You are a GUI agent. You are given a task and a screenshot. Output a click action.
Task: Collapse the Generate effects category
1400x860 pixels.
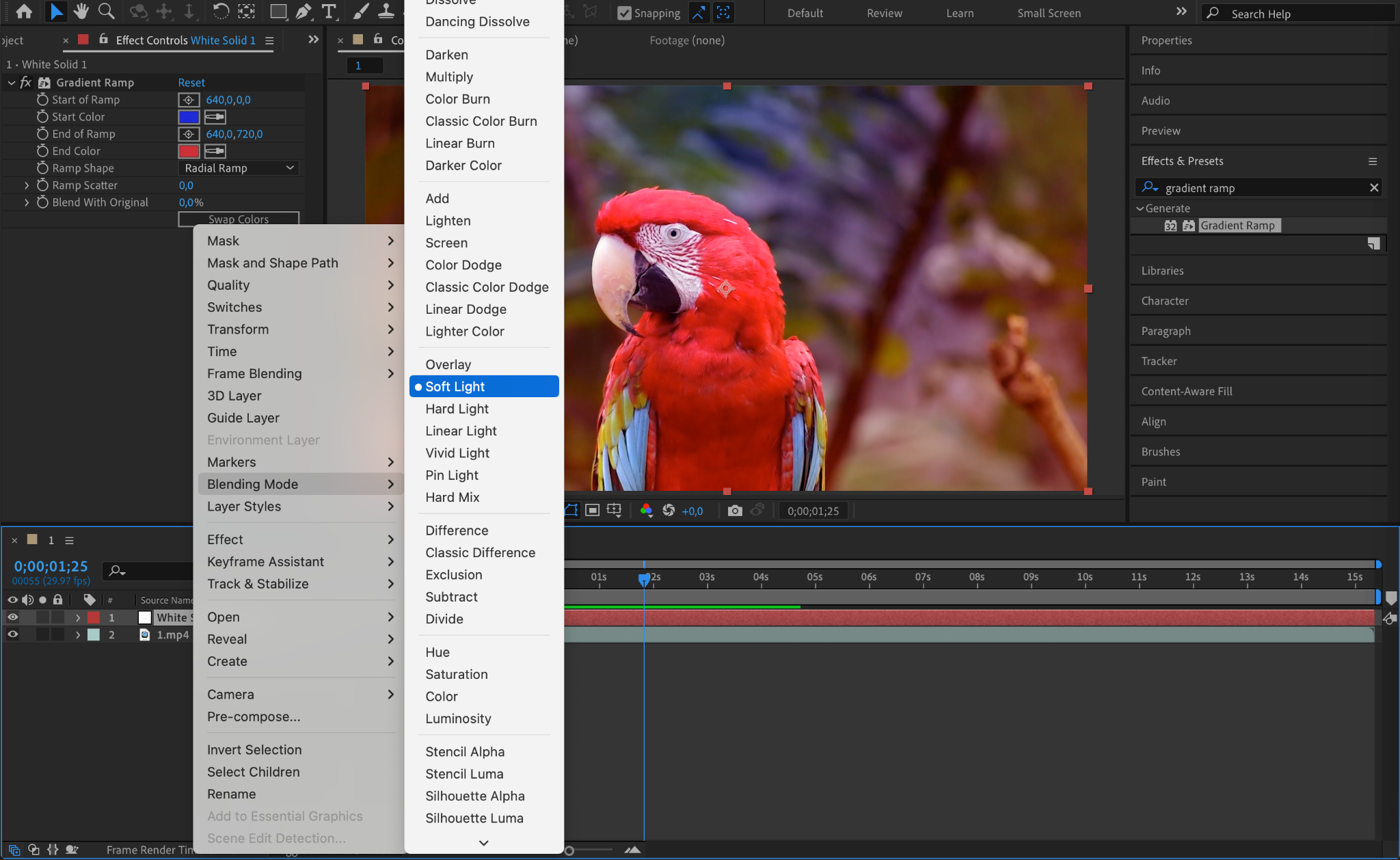(x=1140, y=209)
